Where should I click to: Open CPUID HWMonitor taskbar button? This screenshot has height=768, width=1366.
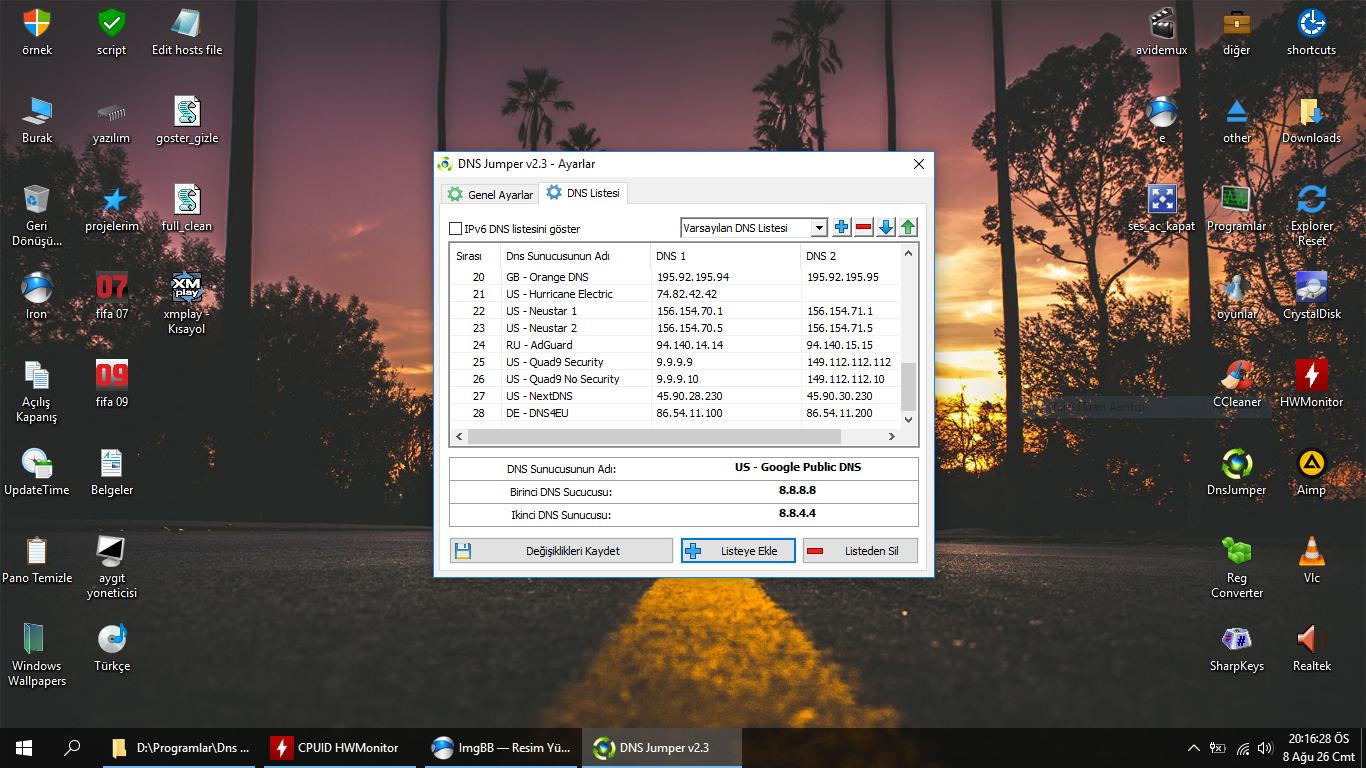pyautogui.click(x=341, y=748)
